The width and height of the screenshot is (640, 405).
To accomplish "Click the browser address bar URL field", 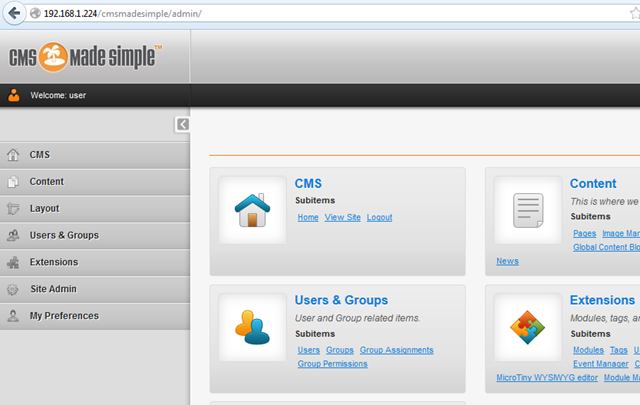I will pyautogui.click(x=327, y=13).
